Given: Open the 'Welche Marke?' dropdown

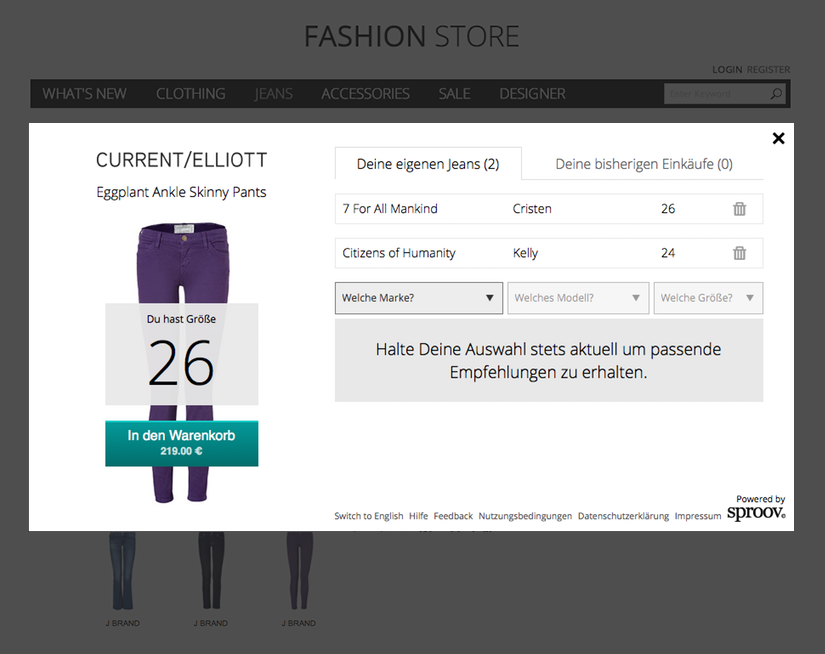Looking at the screenshot, I should [x=419, y=298].
